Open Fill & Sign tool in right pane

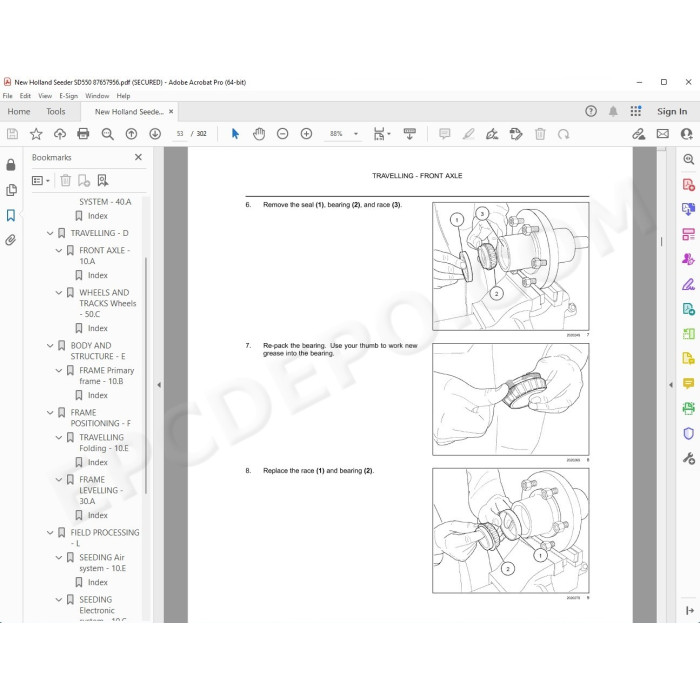688,284
